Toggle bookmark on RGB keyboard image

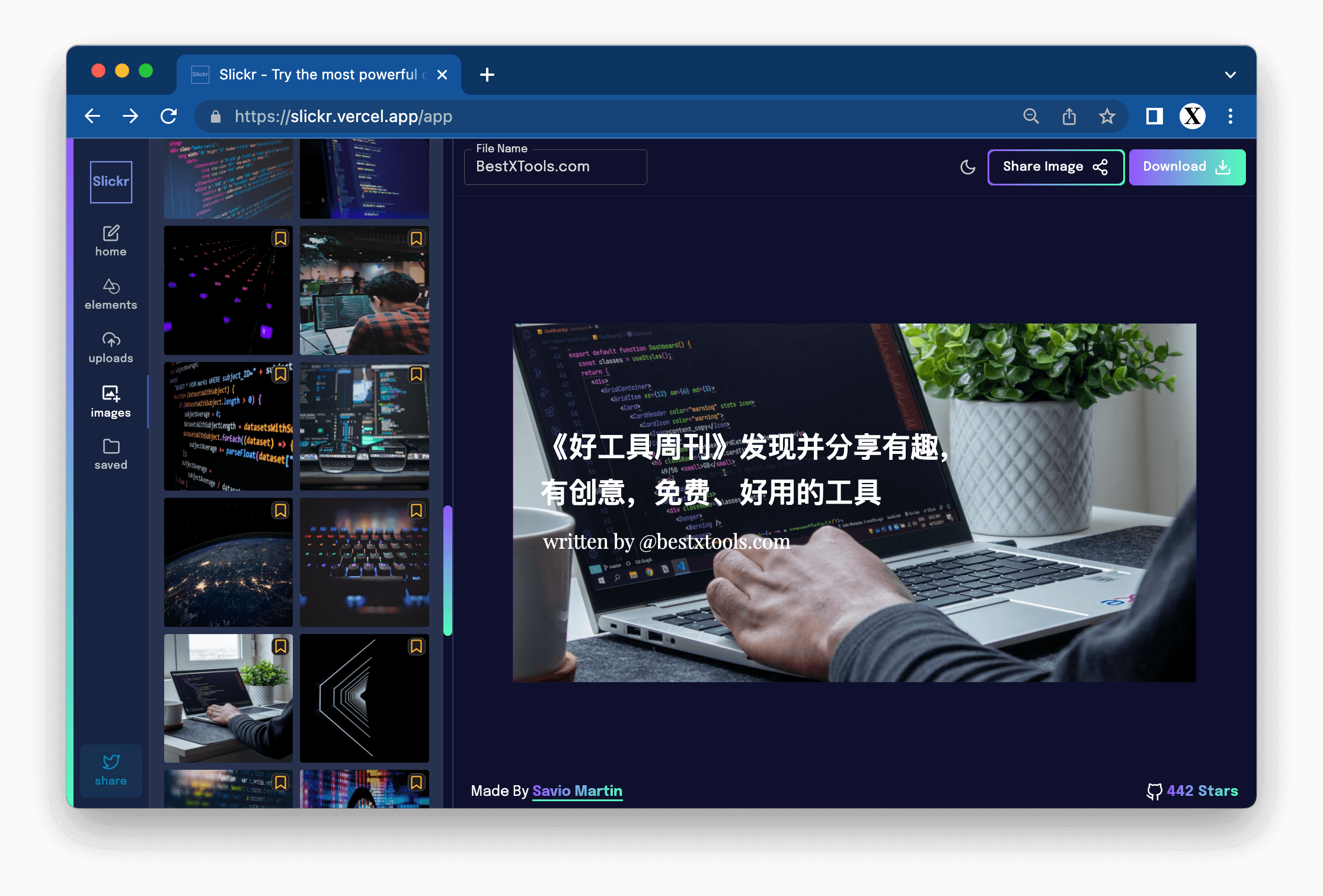tap(416, 510)
